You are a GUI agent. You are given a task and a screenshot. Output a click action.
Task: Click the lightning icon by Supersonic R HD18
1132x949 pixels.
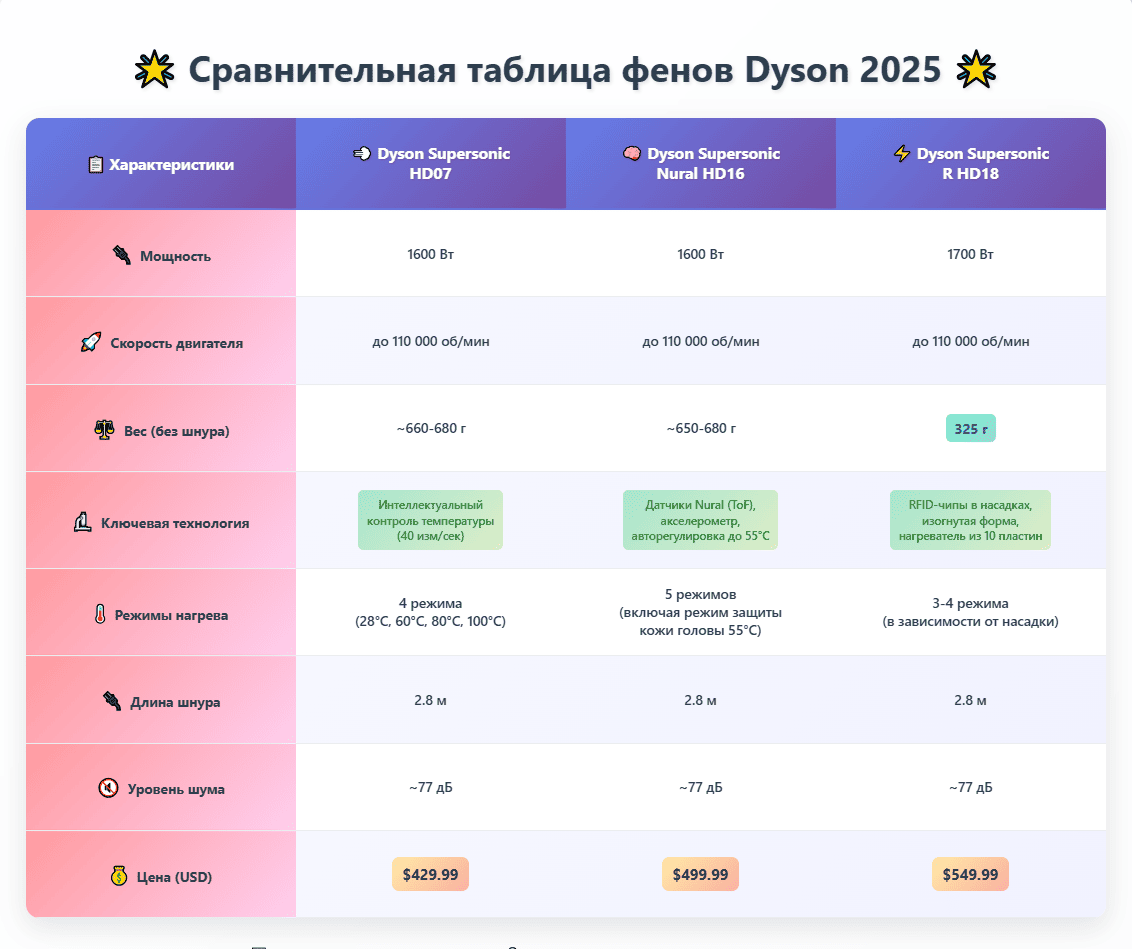902,154
